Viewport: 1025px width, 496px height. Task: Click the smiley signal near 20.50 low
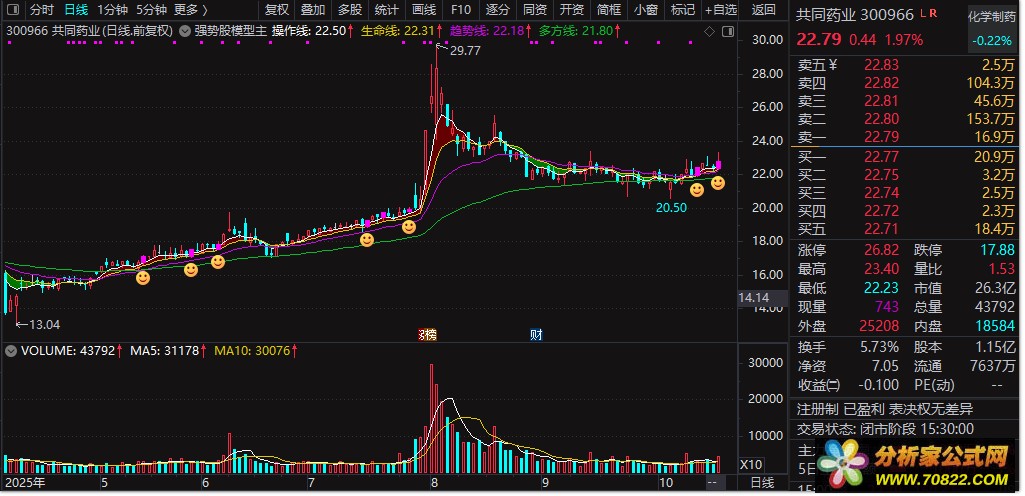(x=697, y=190)
